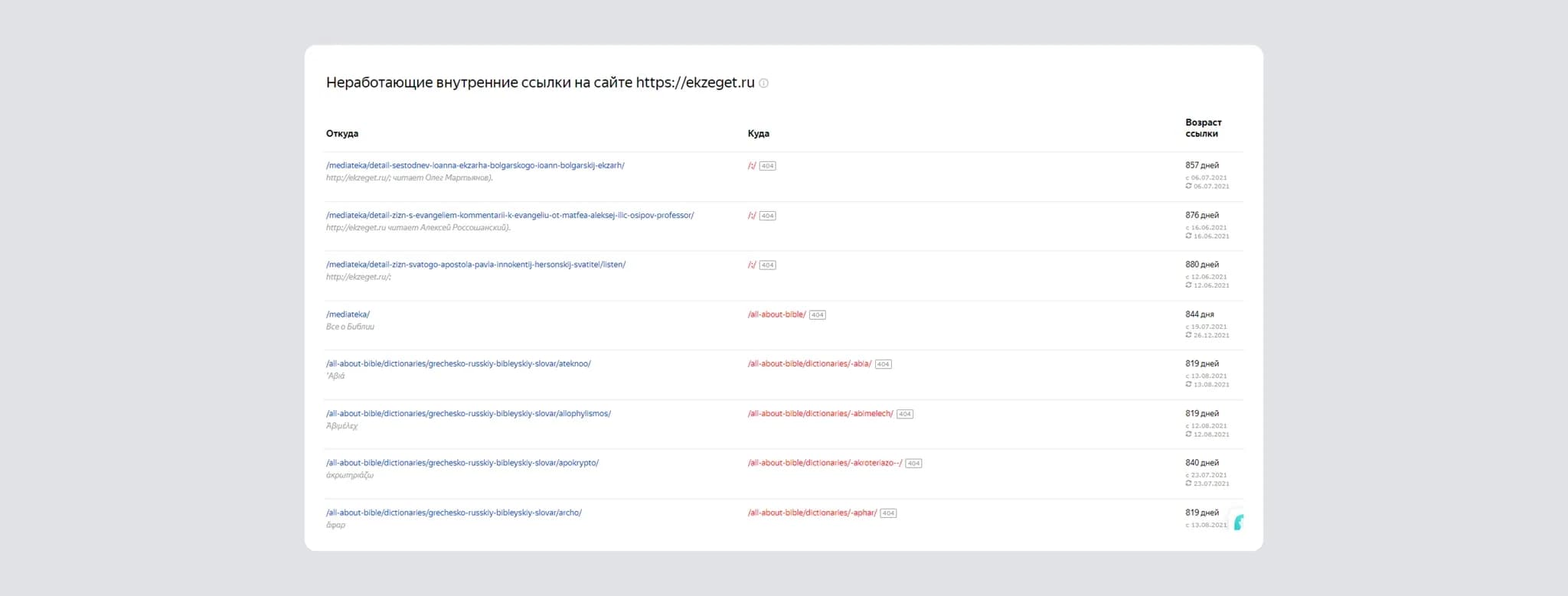Click the refresh icon beside 23.07.2021
The height and width of the screenshot is (596, 1568).
point(1188,484)
